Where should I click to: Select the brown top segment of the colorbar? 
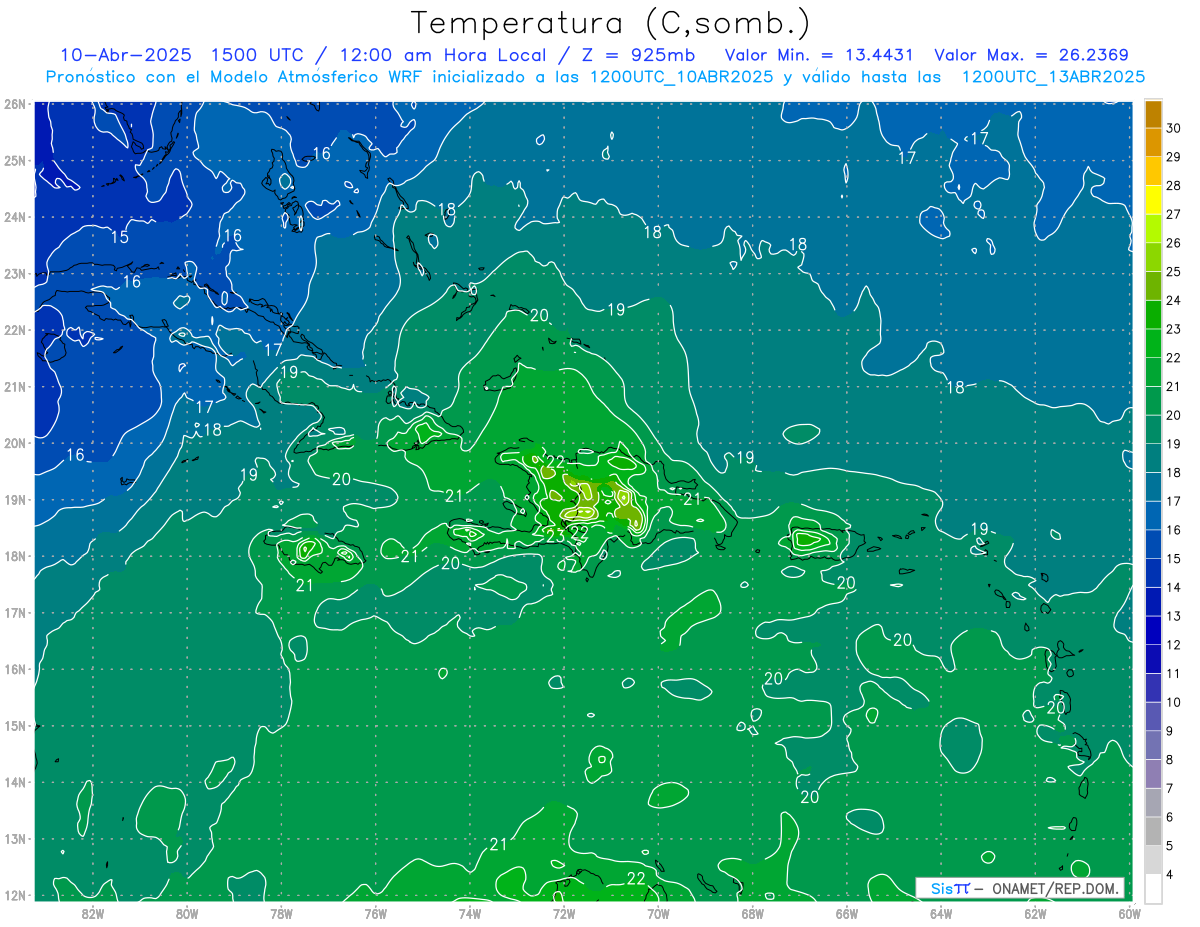tap(1153, 114)
